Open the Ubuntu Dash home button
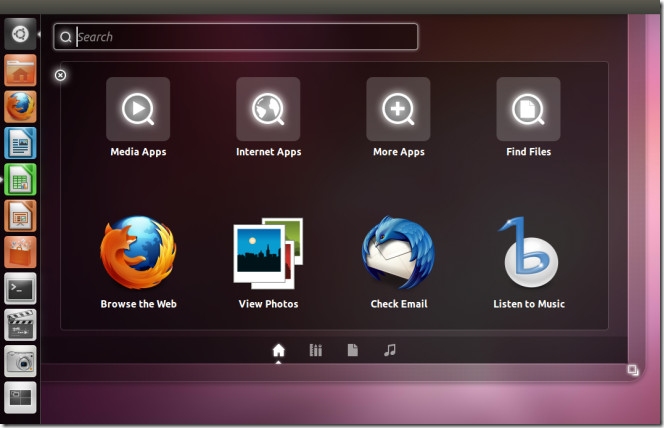This screenshot has width=664, height=428. (x=20, y=34)
